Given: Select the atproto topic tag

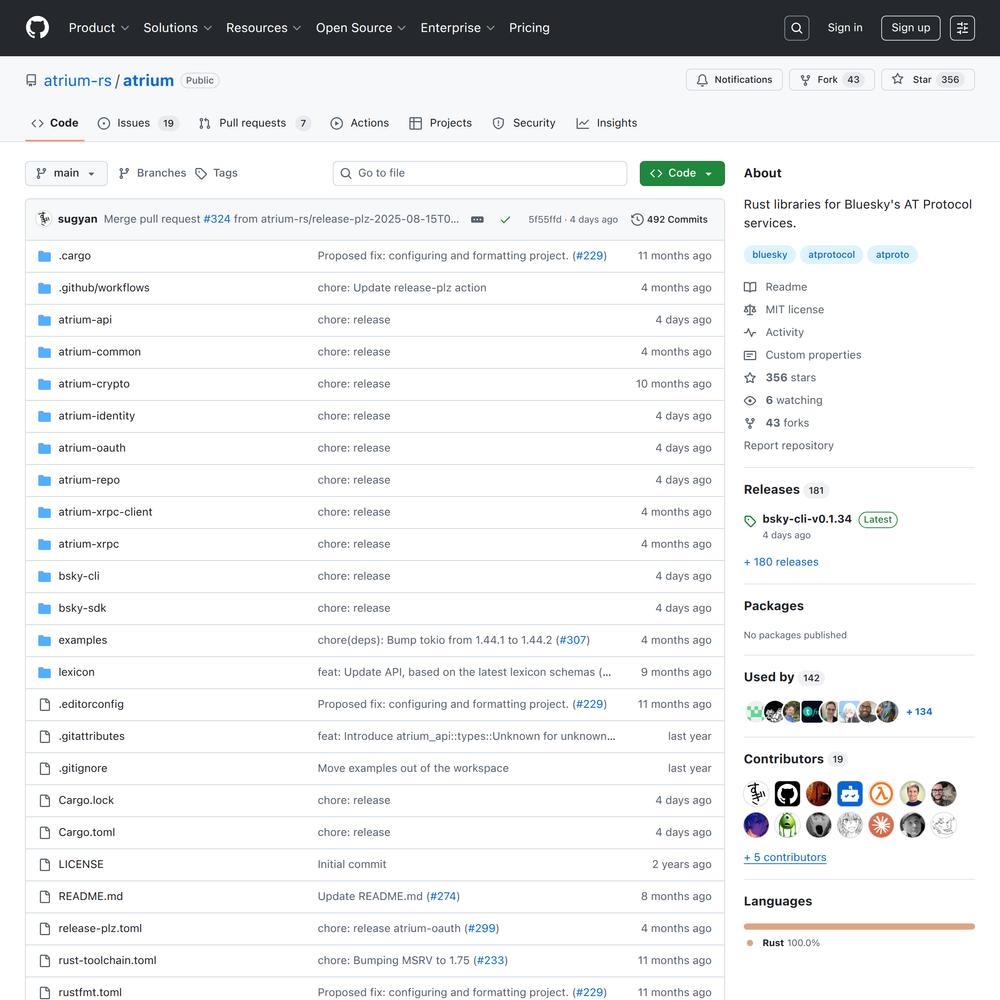Looking at the screenshot, I should click(892, 255).
